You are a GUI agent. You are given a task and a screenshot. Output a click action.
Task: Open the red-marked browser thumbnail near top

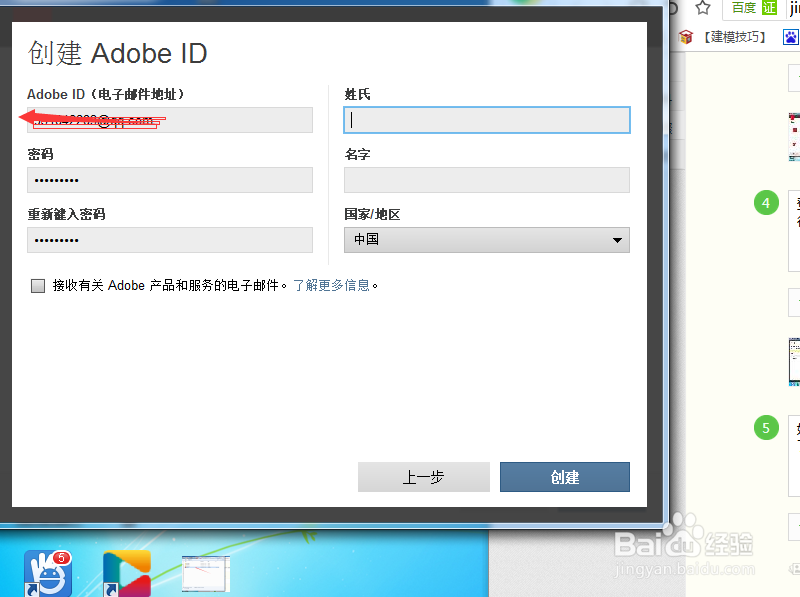794,137
